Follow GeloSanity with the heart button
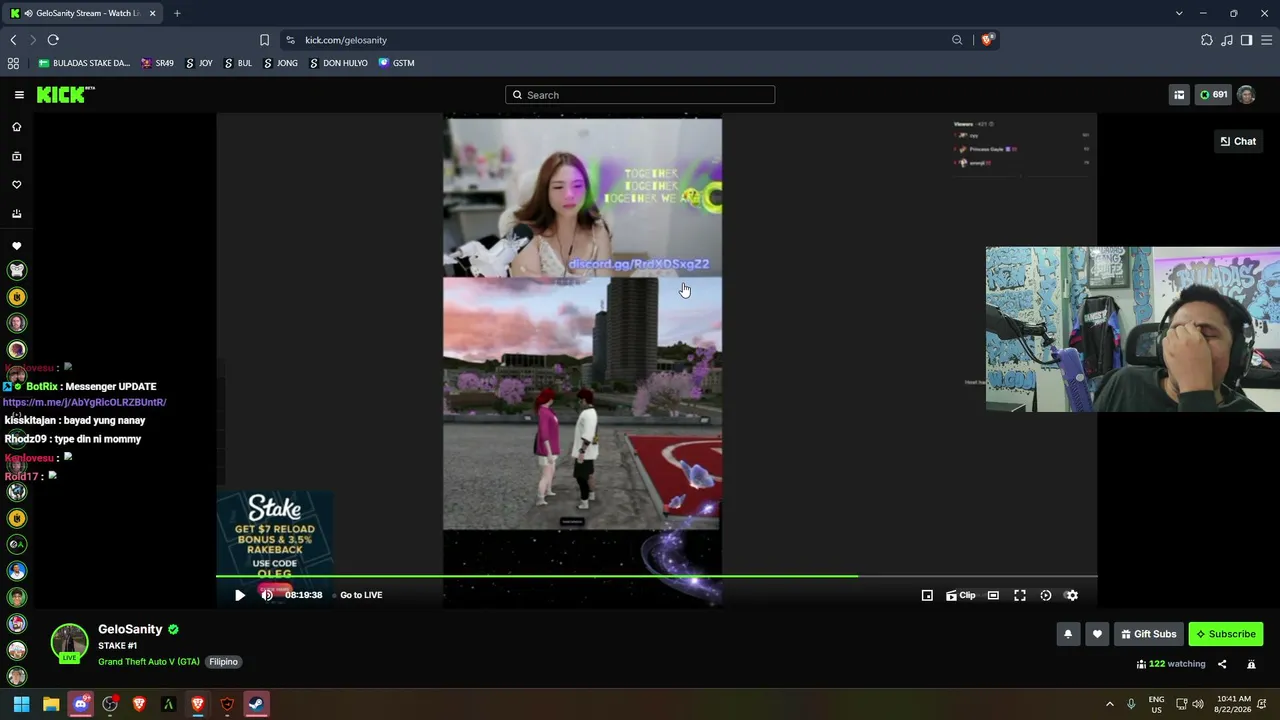This screenshot has height=720, width=1280. tap(1097, 634)
